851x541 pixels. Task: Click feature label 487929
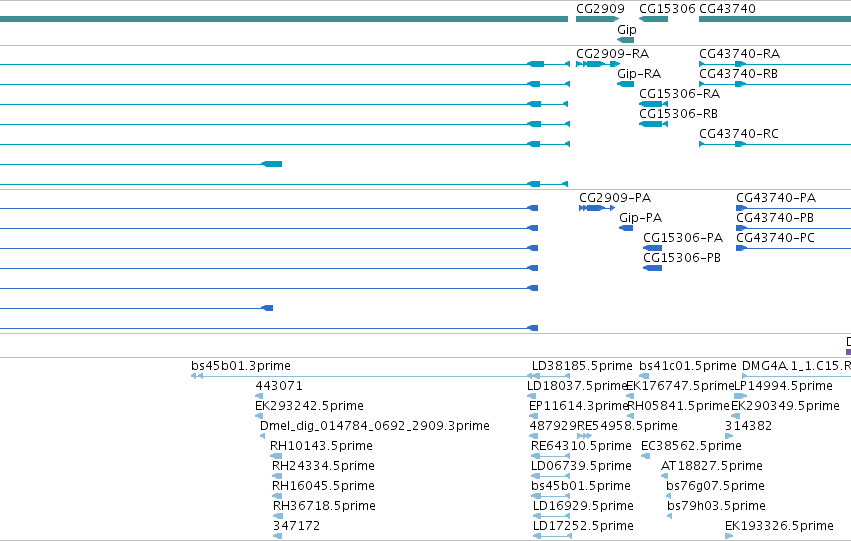(553, 427)
